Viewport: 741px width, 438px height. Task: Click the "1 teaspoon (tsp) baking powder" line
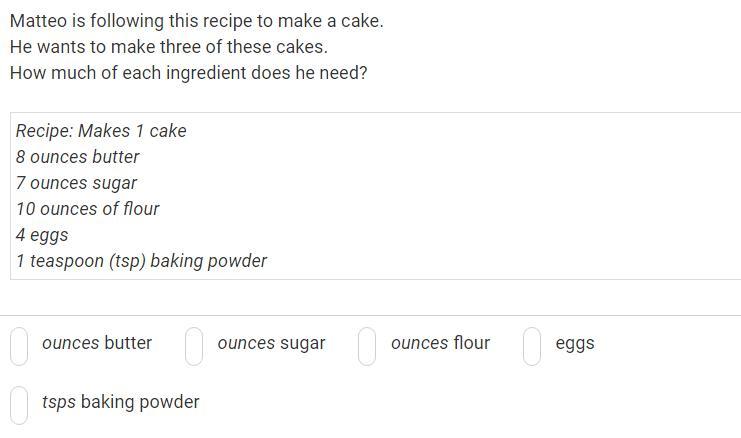(x=141, y=261)
